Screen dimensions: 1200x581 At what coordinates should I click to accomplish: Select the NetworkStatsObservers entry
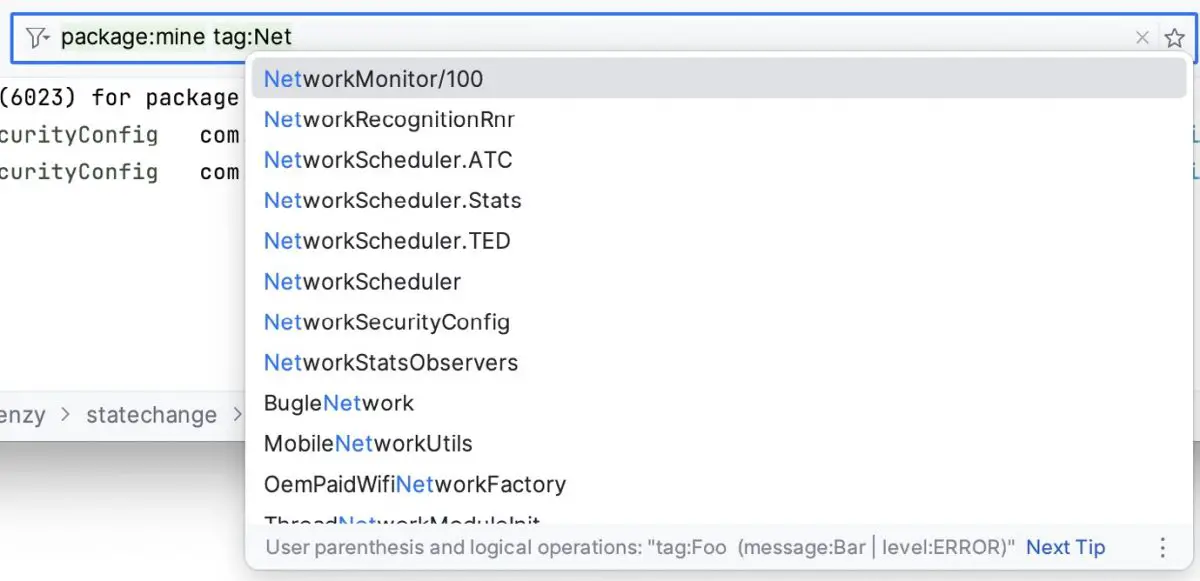tap(390, 363)
